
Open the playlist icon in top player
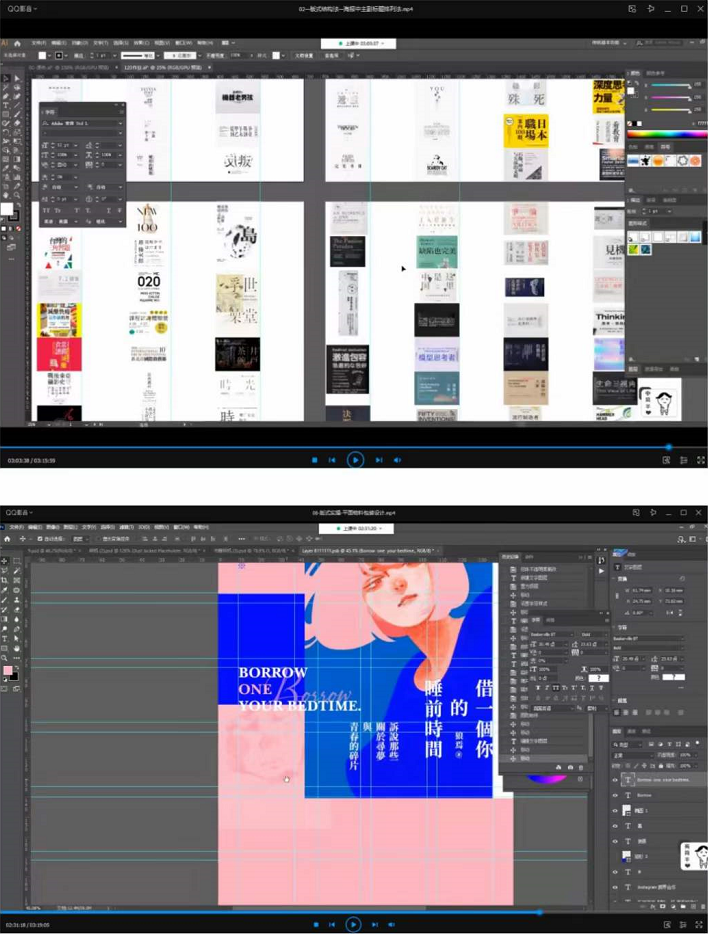684,460
